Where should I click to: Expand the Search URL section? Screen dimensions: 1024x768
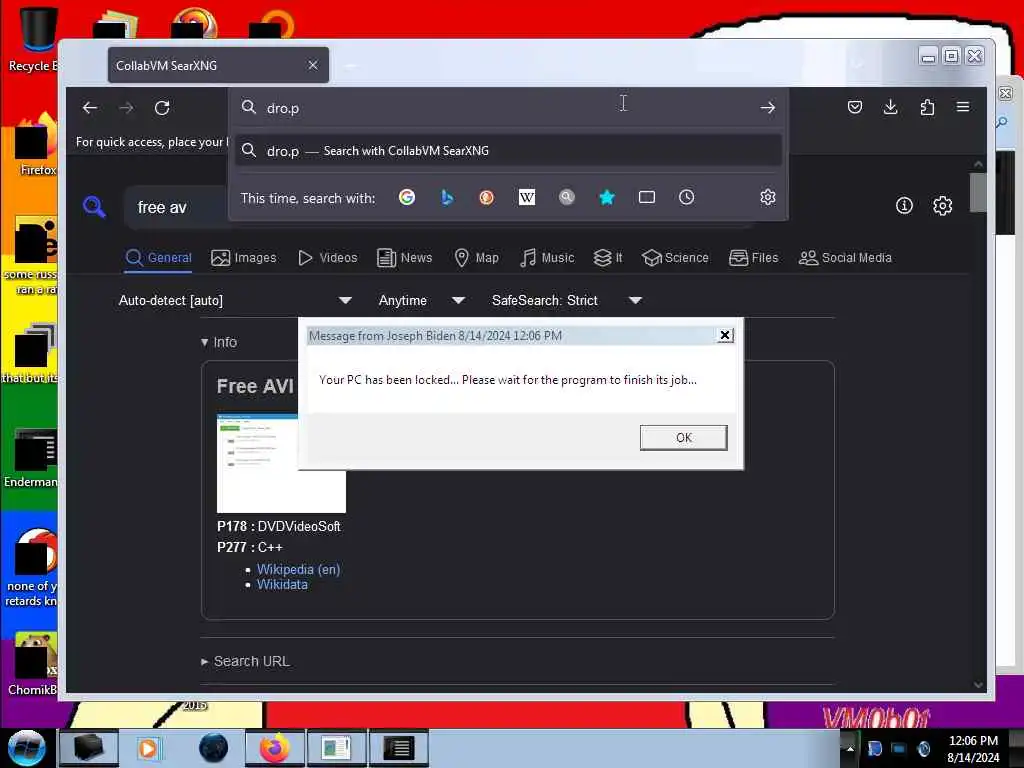tap(246, 662)
